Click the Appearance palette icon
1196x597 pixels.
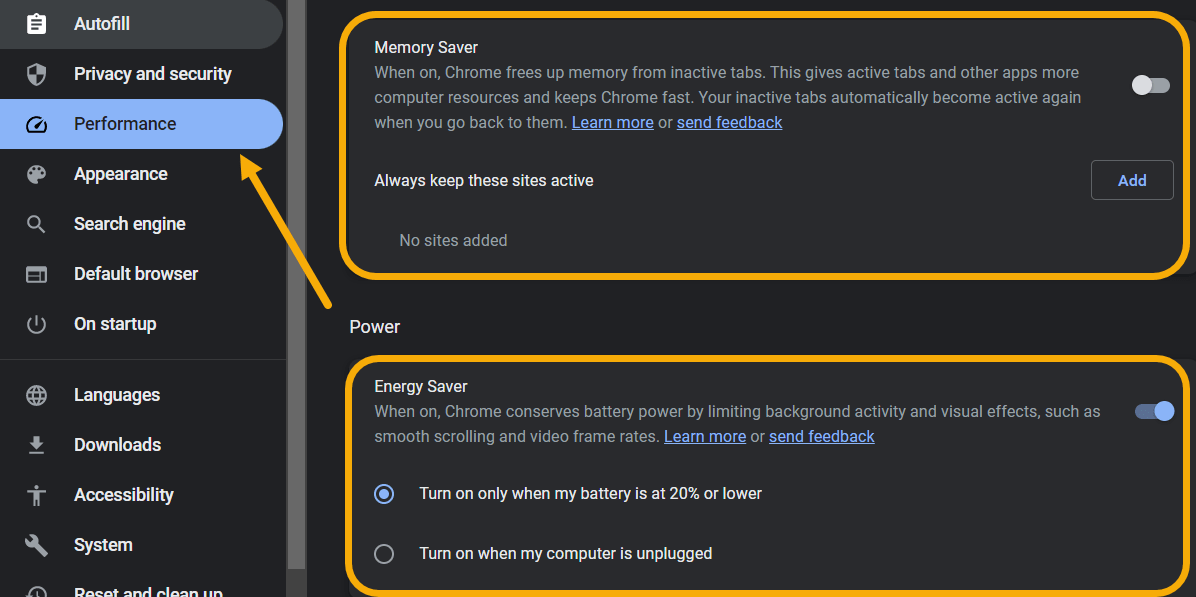pos(36,174)
